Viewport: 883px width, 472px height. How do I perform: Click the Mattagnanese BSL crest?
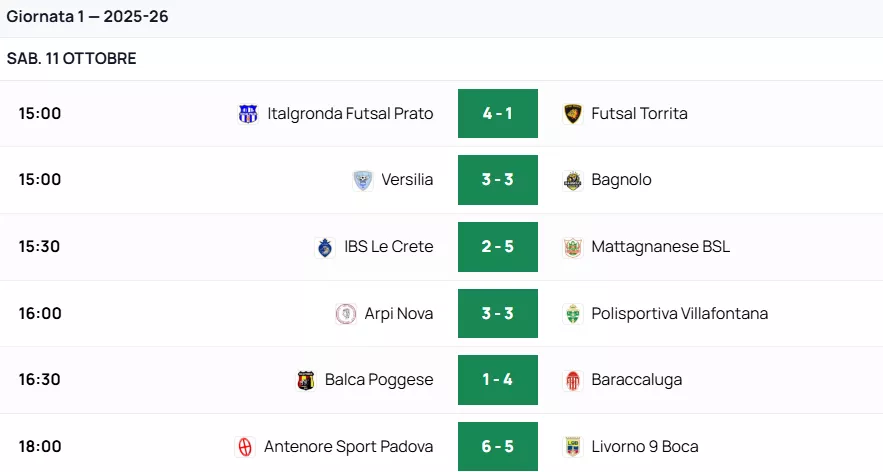[x=573, y=247]
